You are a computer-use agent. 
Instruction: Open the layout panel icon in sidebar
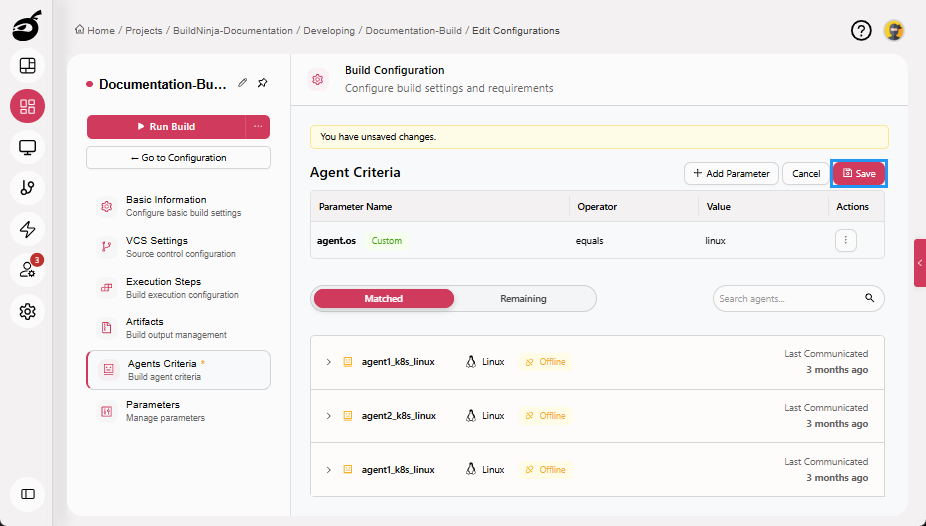point(27,65)
